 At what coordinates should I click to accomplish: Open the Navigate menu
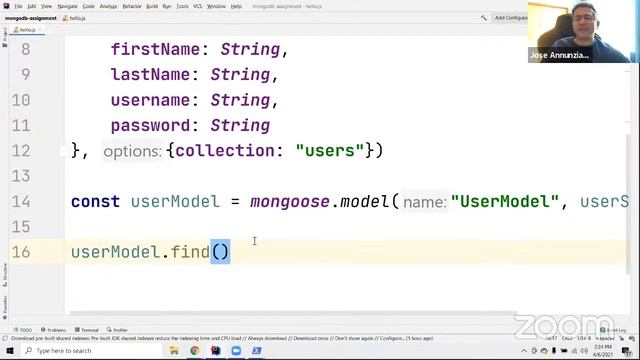tap(67, 6)
